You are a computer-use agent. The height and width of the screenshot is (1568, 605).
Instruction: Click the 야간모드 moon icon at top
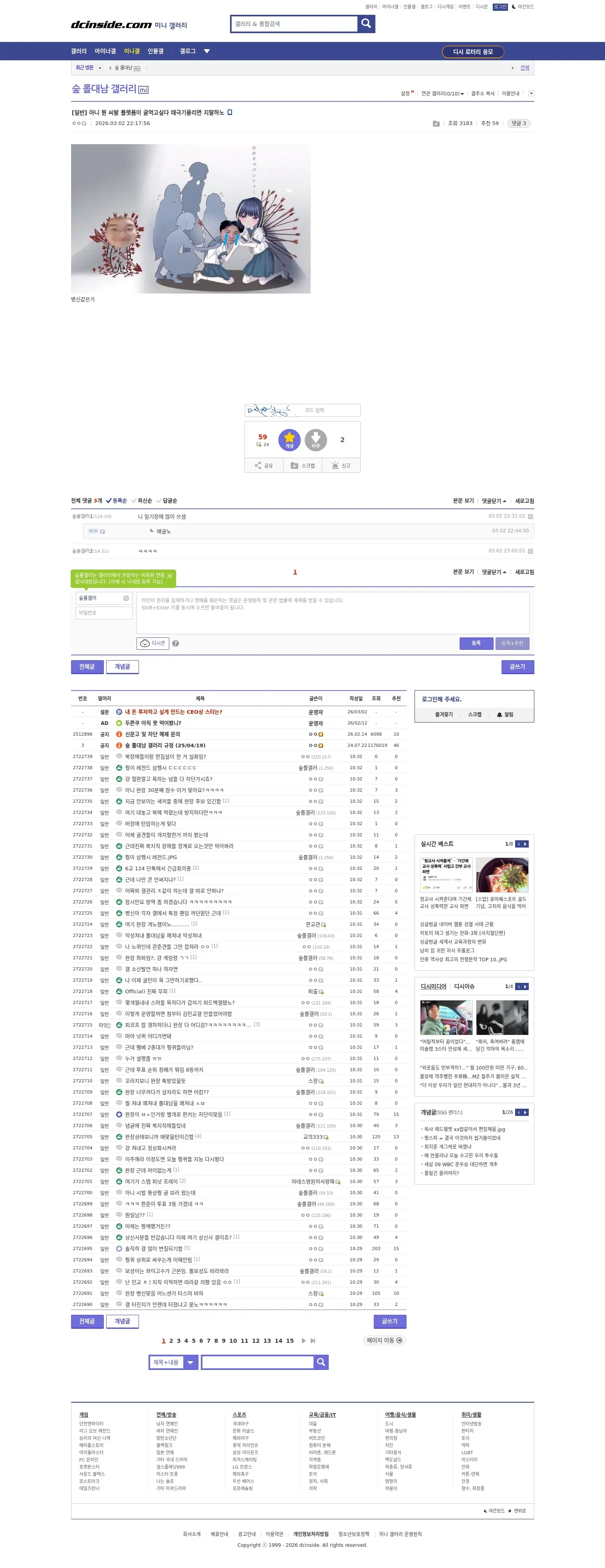[514, 7]
